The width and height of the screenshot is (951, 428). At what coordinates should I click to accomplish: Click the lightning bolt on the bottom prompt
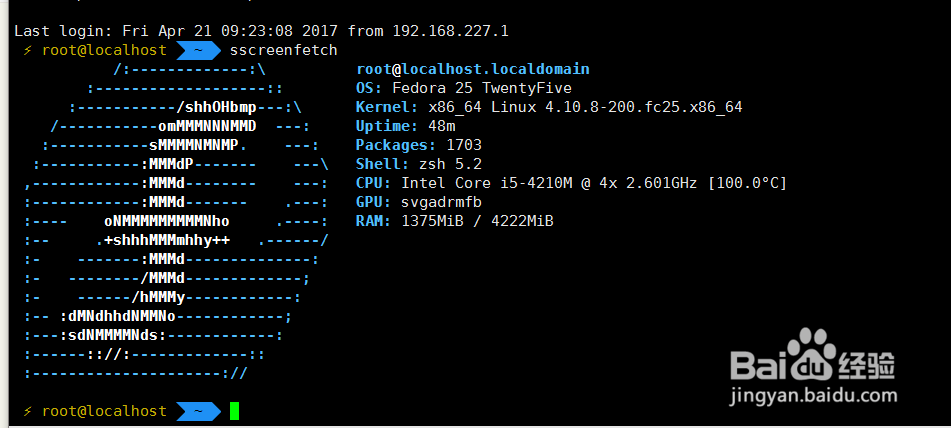tap(28, 411)
